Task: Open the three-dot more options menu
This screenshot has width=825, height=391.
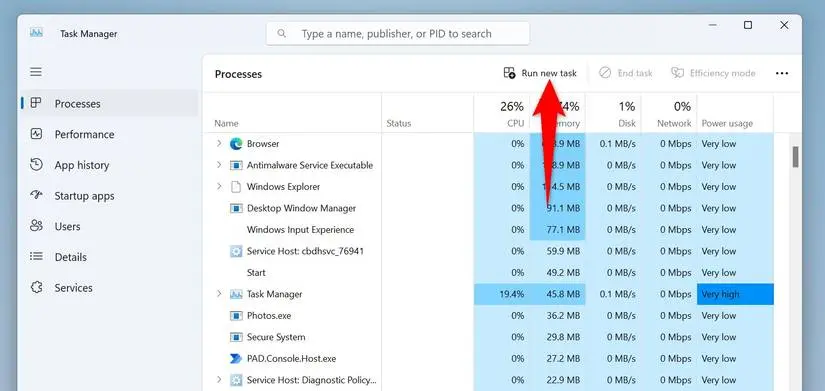Action: (782, 73)
